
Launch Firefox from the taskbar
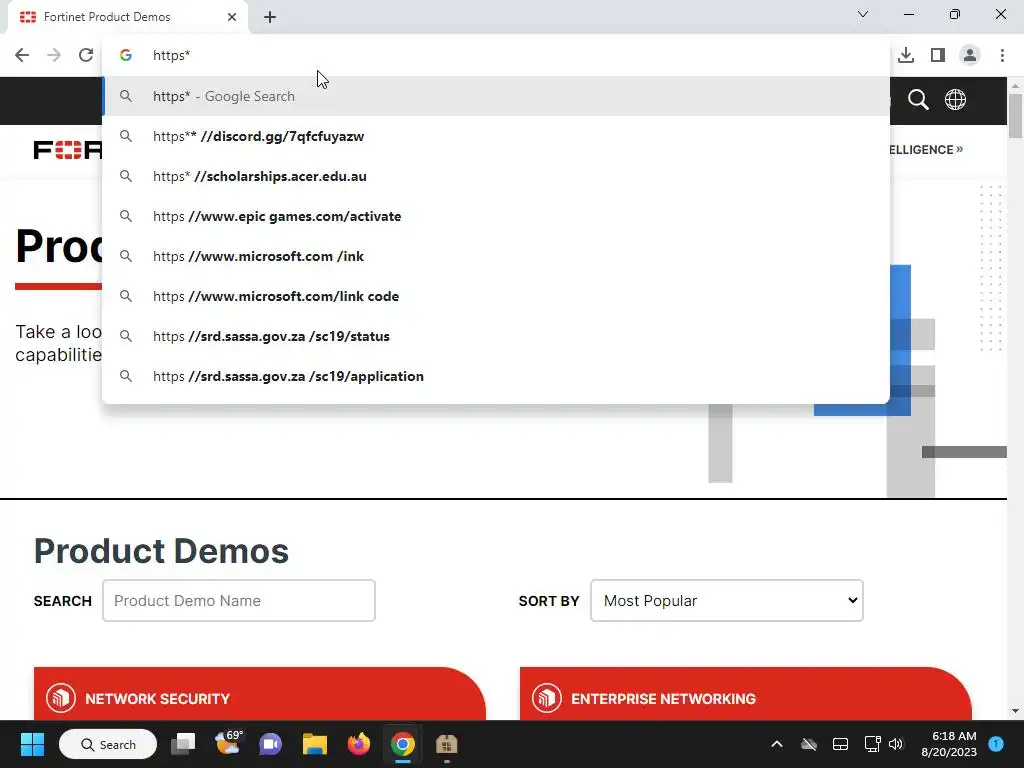tap(359, 744)
